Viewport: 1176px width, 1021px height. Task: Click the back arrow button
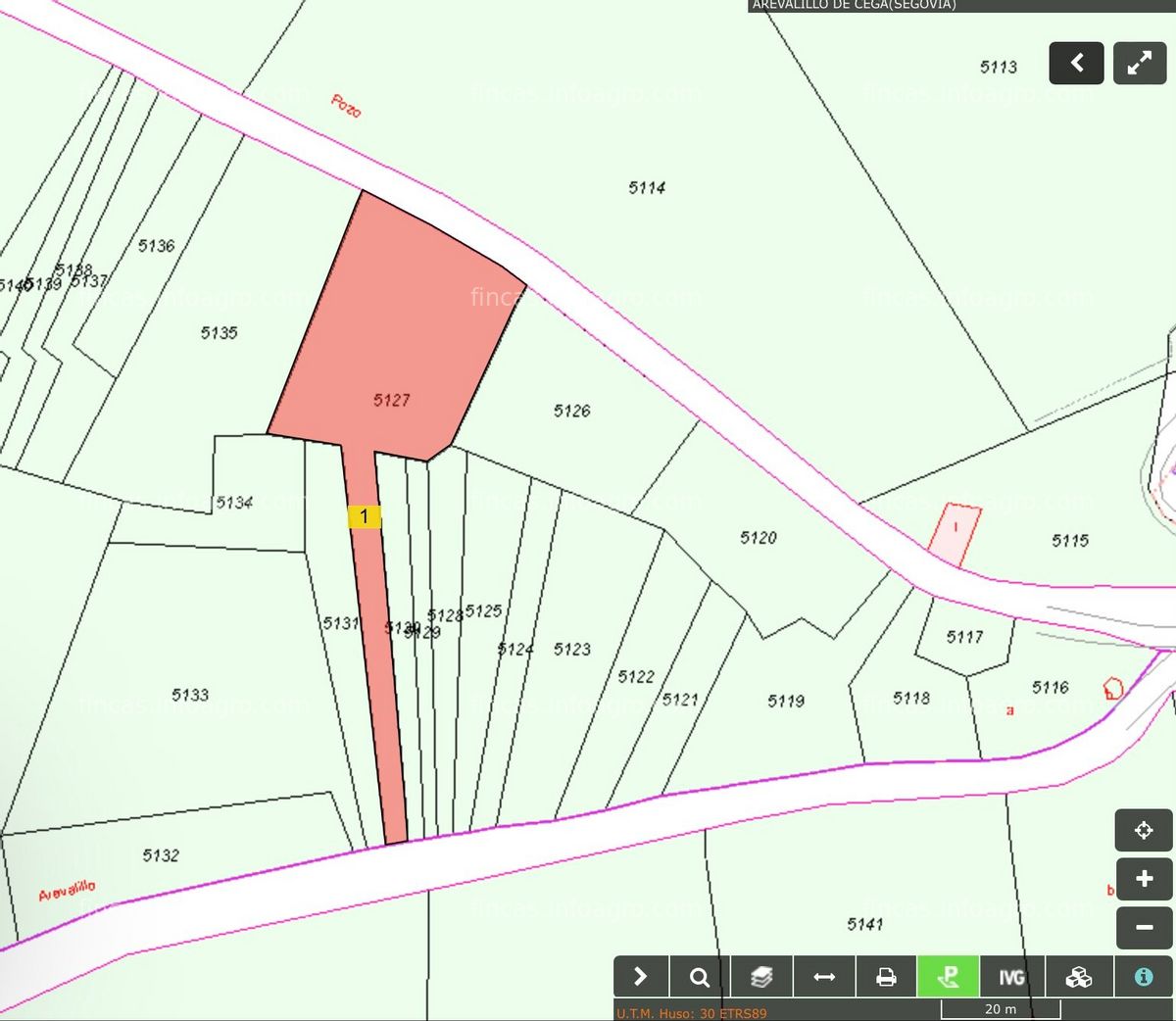pos(1076,64)
